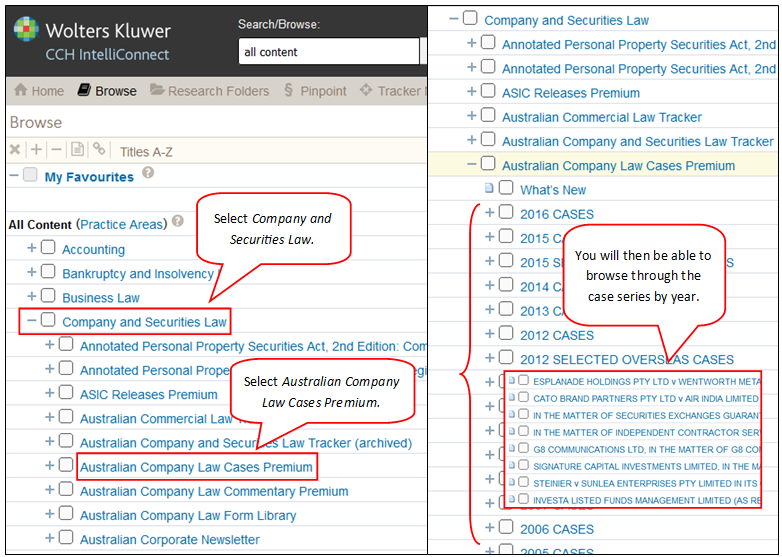The height and width of the screenshot is (557, 782).
Task: Click document icon for ESPLANADE HOLDINGS case
Action: point(512,381)
